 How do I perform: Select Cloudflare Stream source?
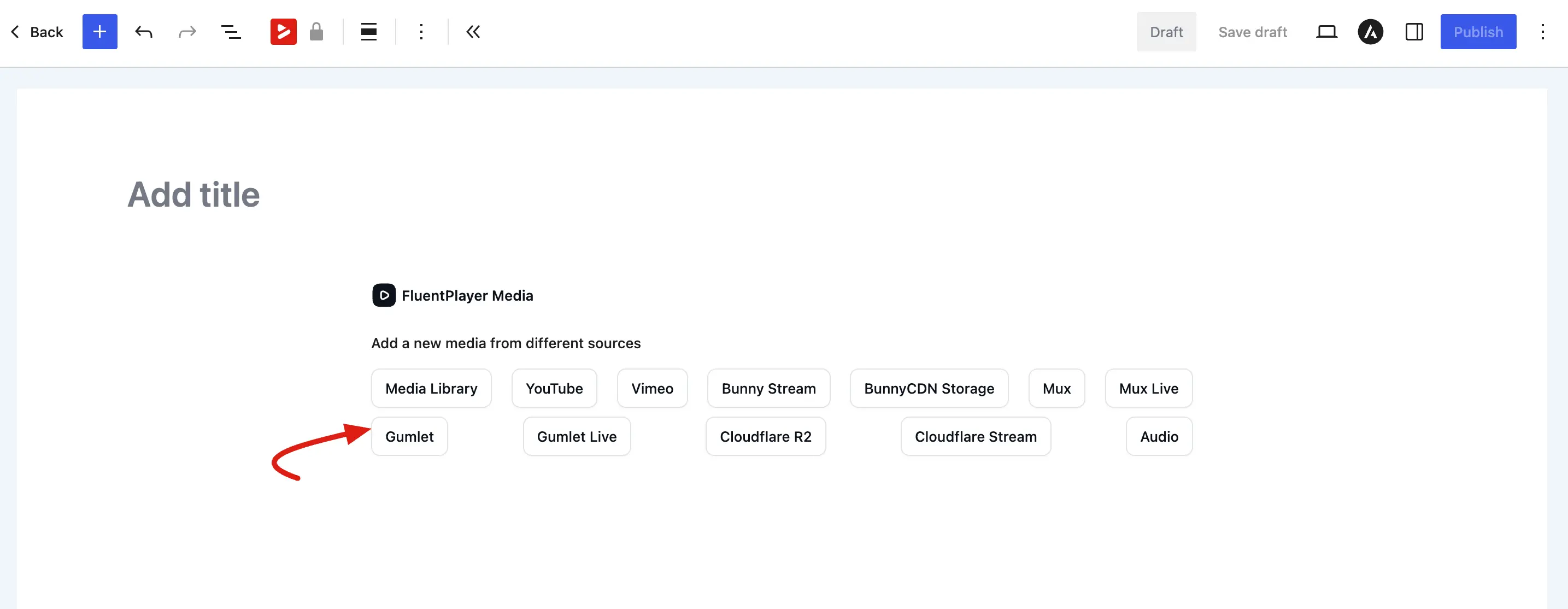[976, 436]
